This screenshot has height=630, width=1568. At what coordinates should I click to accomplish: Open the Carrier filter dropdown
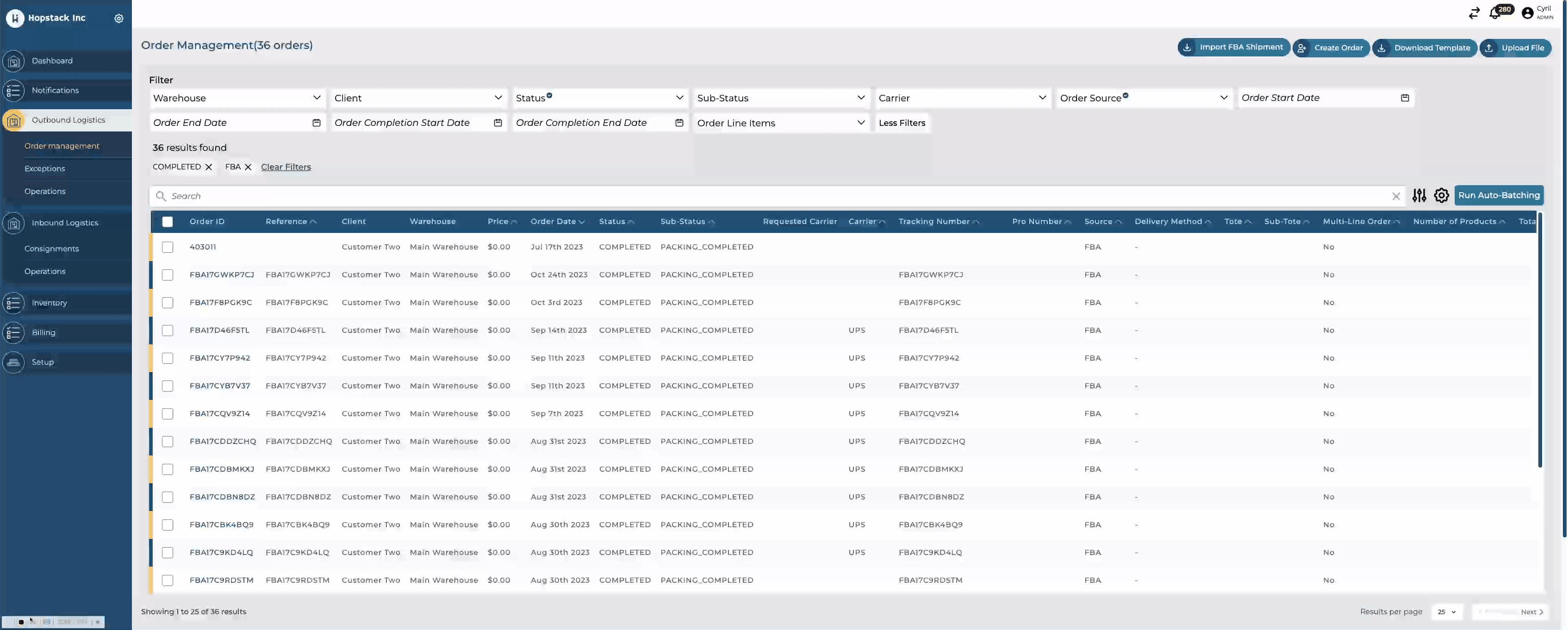point(962,98)
